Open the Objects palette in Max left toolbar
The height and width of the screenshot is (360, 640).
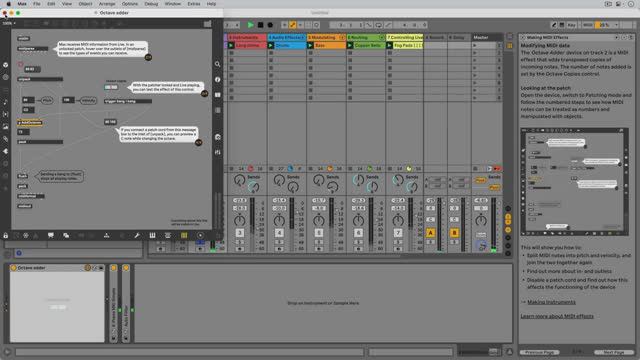[x=5, y=65]
